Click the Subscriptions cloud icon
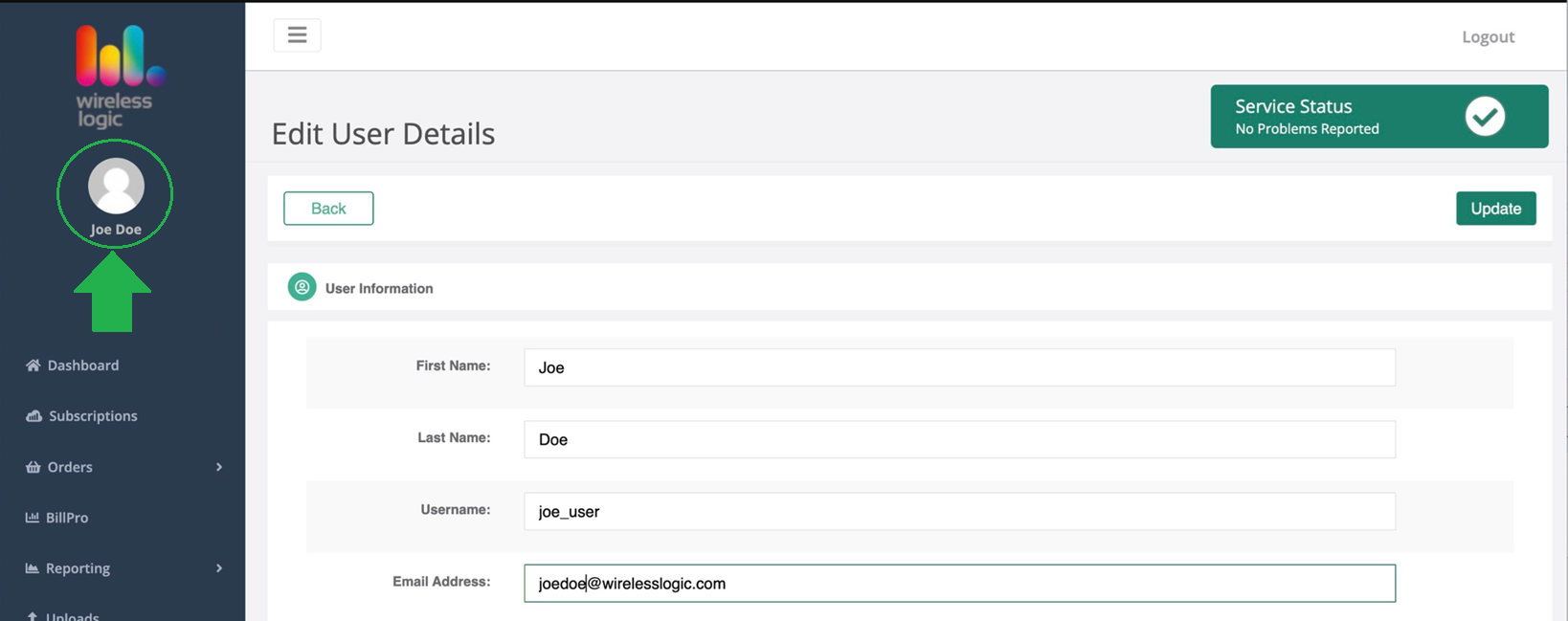Viewport: 1568px width, 621px height. pos(34,416)
